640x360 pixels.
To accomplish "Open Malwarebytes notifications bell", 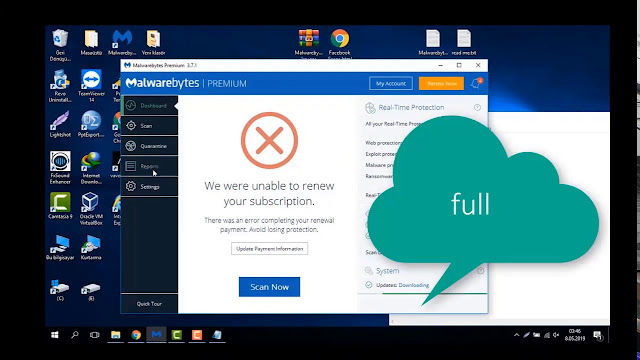I will [476, 83].
